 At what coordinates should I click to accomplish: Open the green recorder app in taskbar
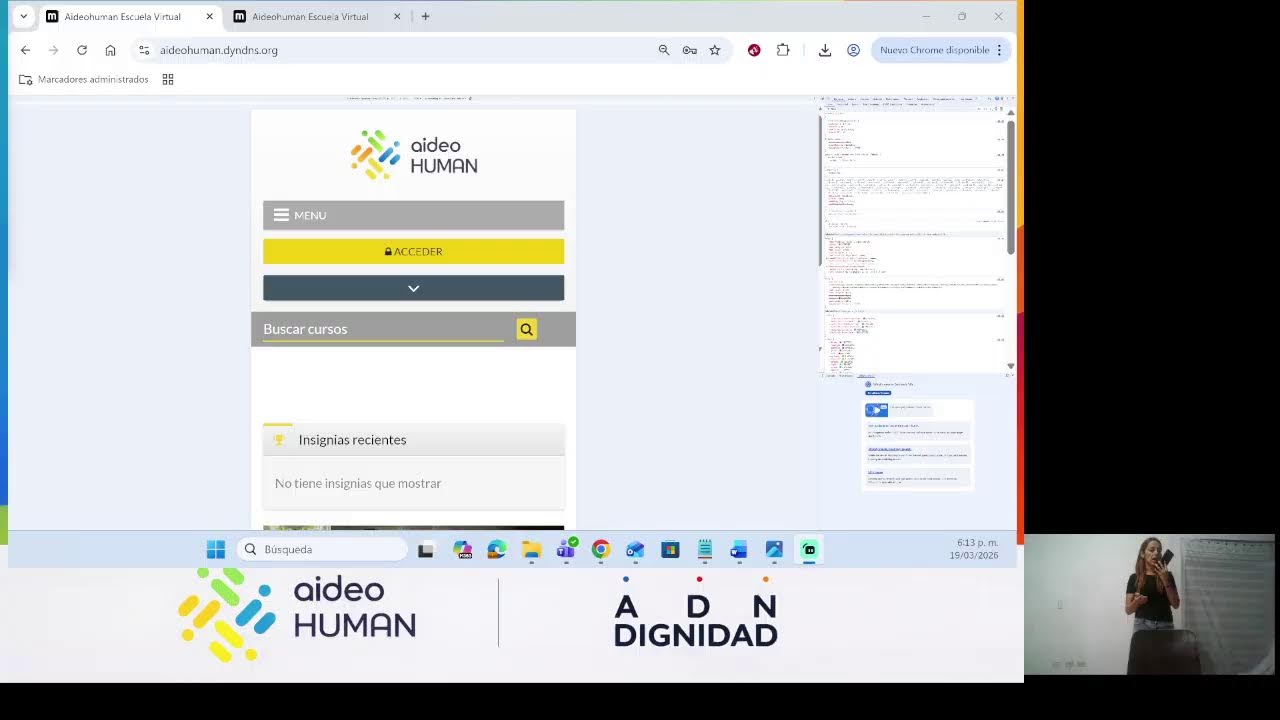point(809,549)
